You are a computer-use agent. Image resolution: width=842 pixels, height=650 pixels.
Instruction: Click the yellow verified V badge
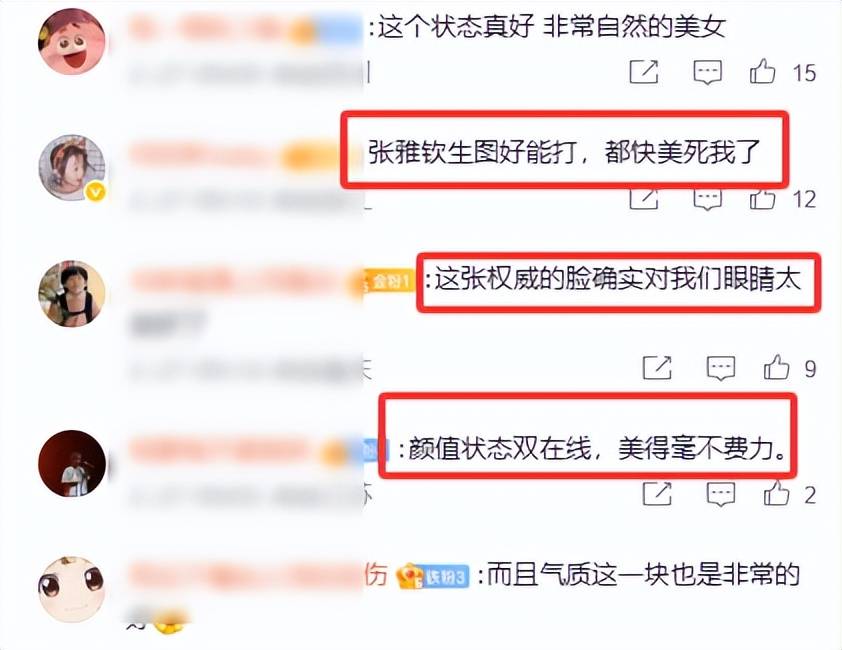[96, 192]
